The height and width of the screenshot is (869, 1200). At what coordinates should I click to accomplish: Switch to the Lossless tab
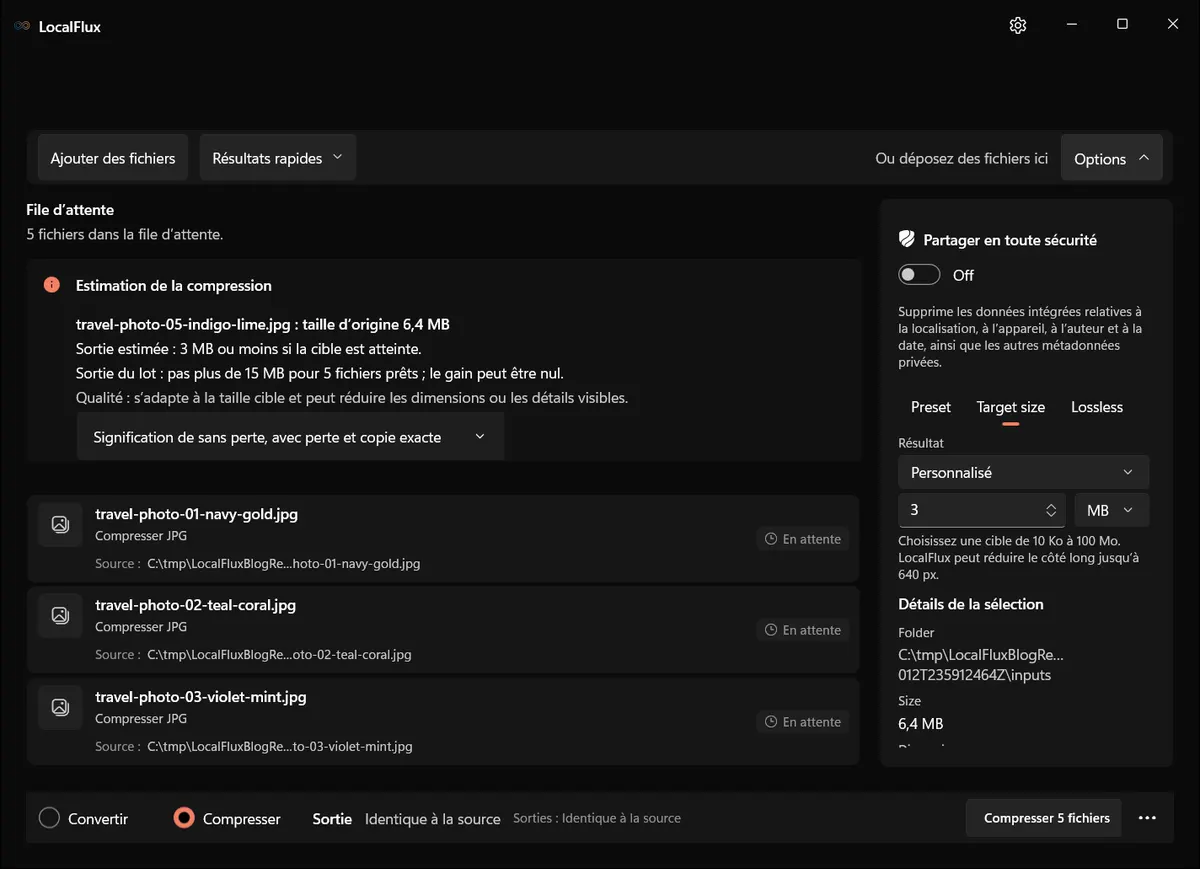[1097, 407]
